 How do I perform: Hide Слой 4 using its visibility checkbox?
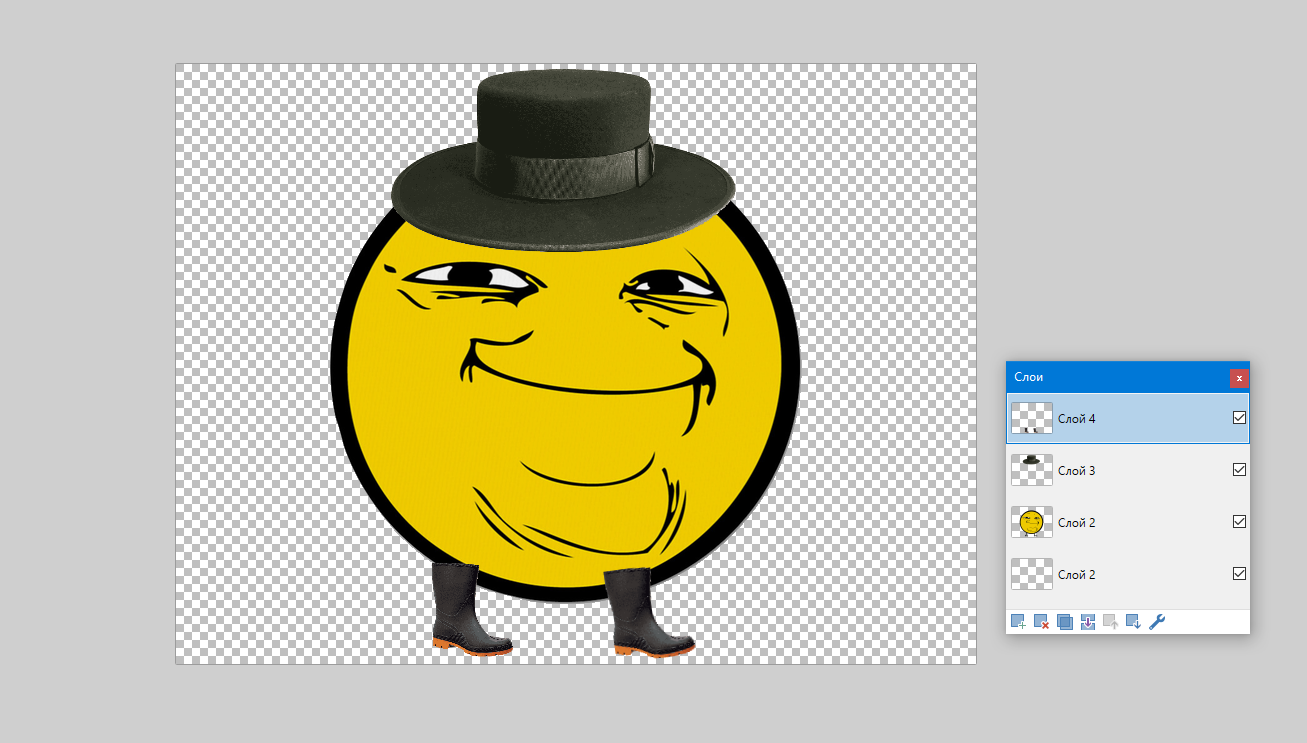pyautogui.click(x=1239, y=418)
